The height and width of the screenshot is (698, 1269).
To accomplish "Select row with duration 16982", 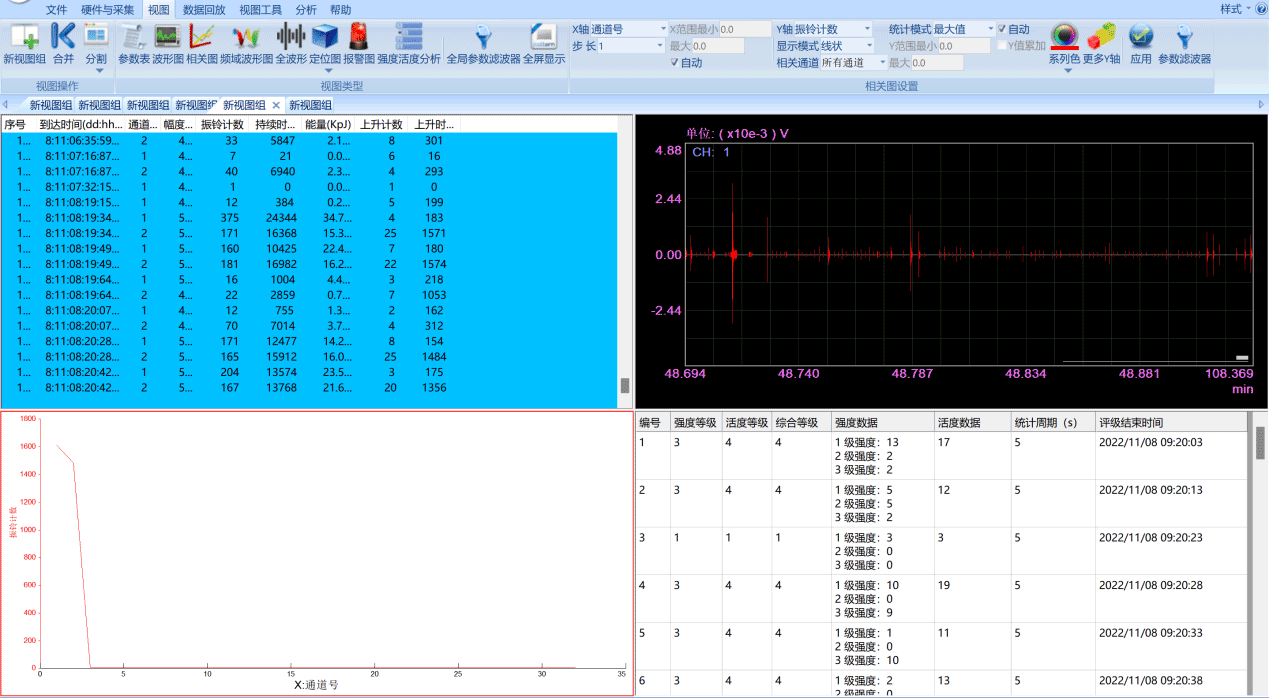I will coord(309,264).
